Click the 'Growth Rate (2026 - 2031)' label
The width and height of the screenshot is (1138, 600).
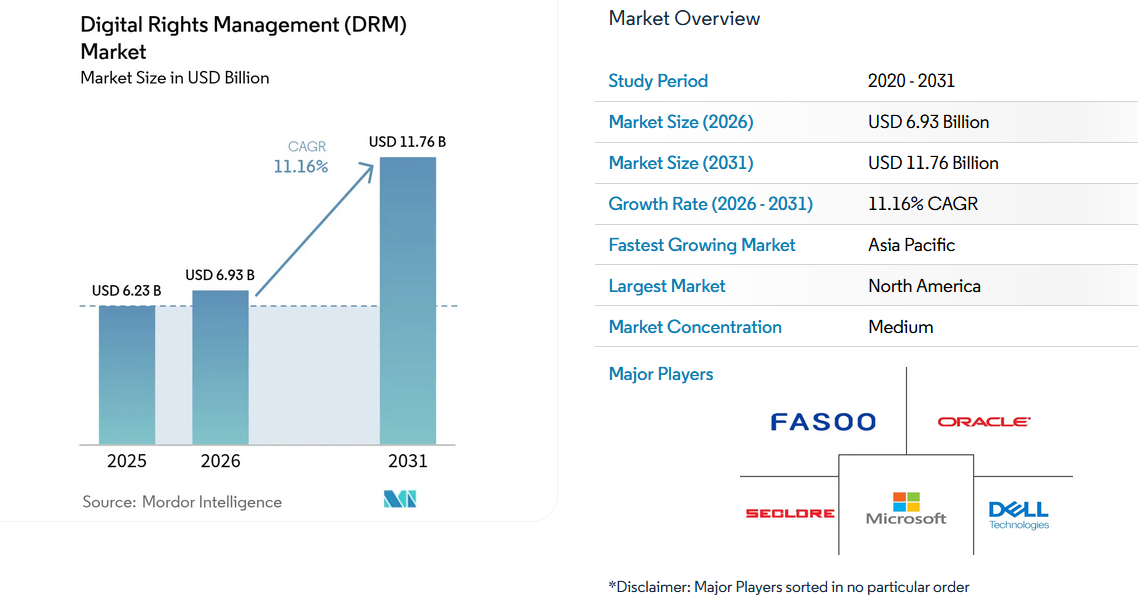tap(711, 204)
